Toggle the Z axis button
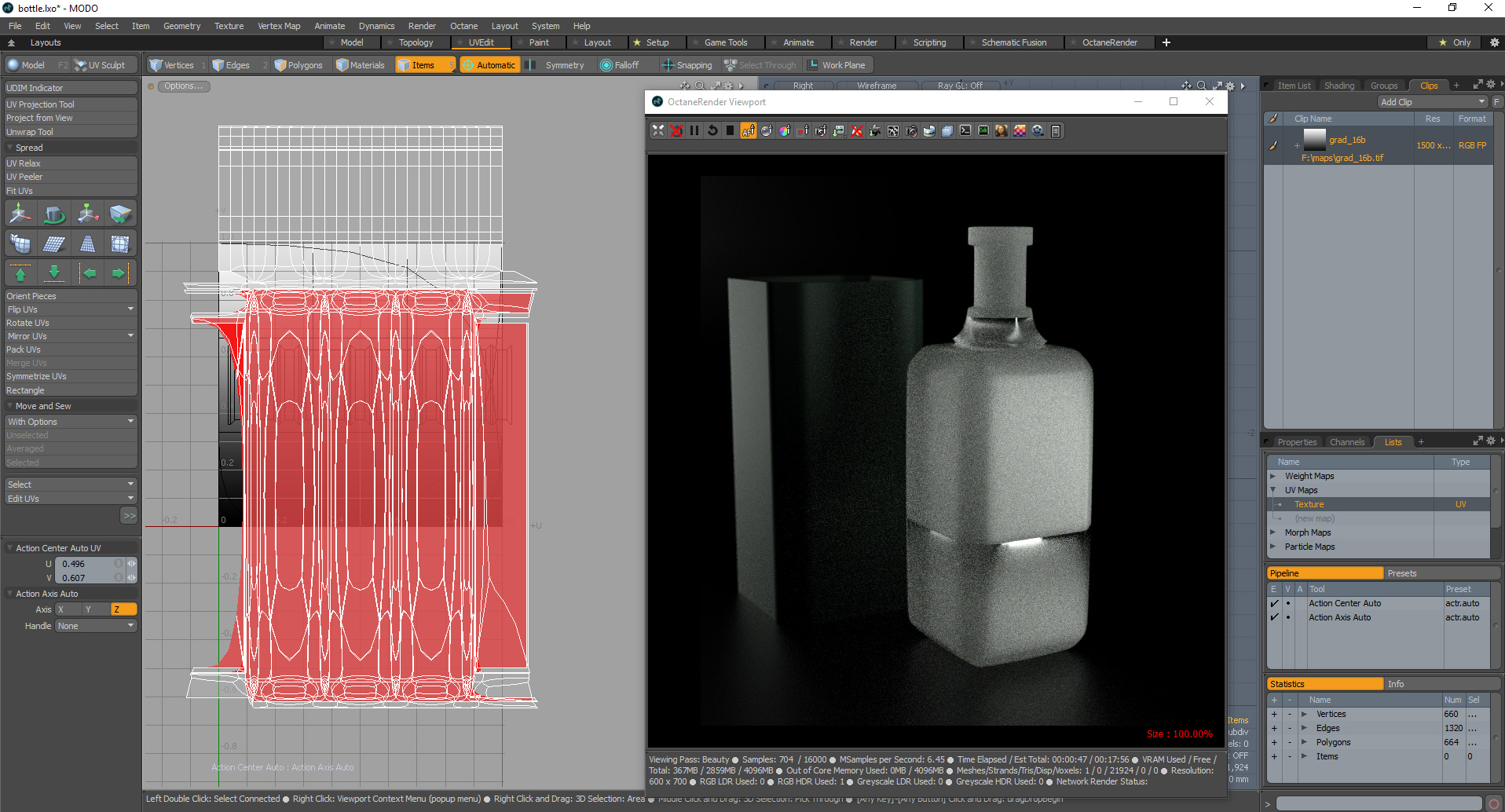Viewport: 1505px width, 812px height. pos(123,609)
